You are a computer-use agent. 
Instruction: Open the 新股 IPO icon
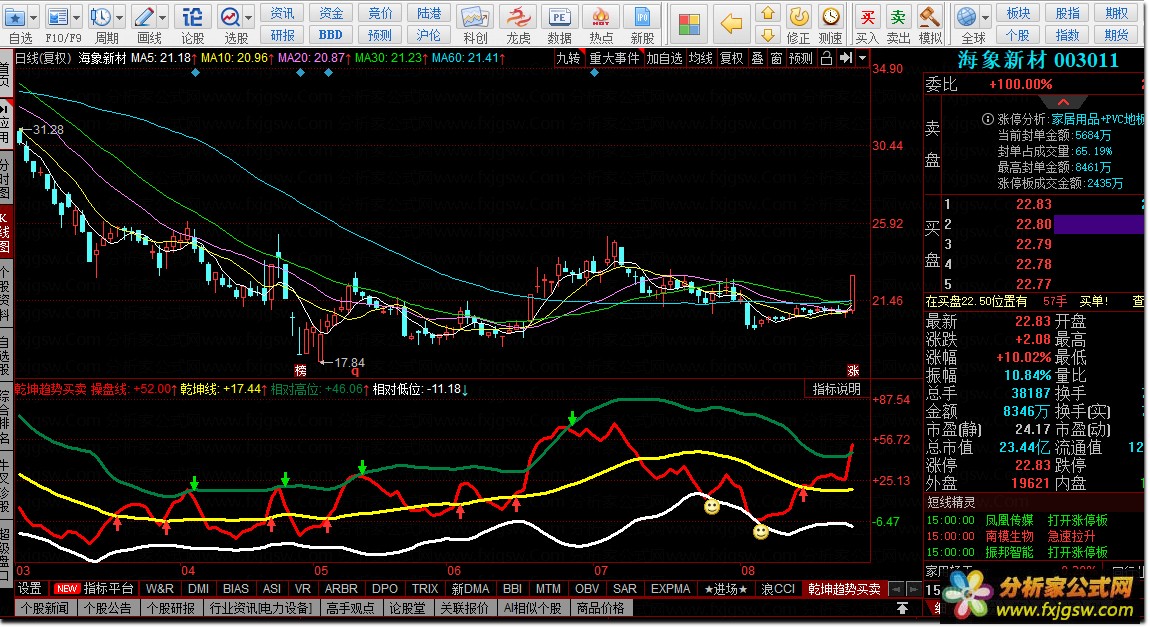(642, 17)
